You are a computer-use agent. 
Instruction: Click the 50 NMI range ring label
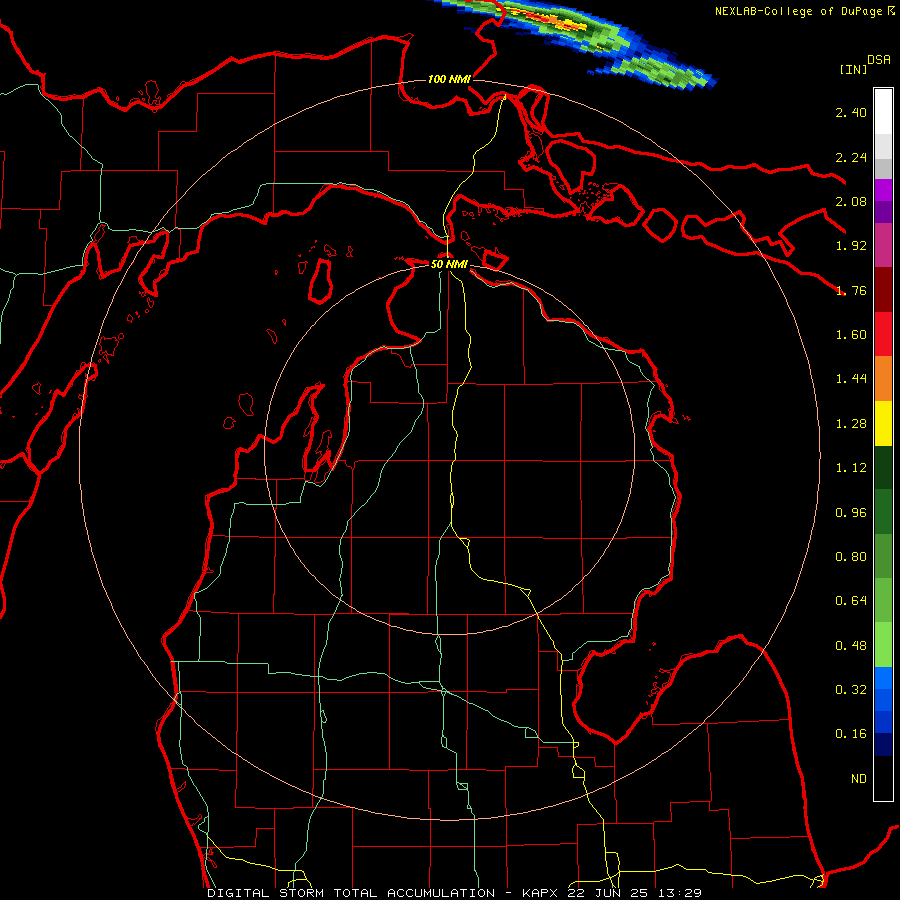(449, 264)
